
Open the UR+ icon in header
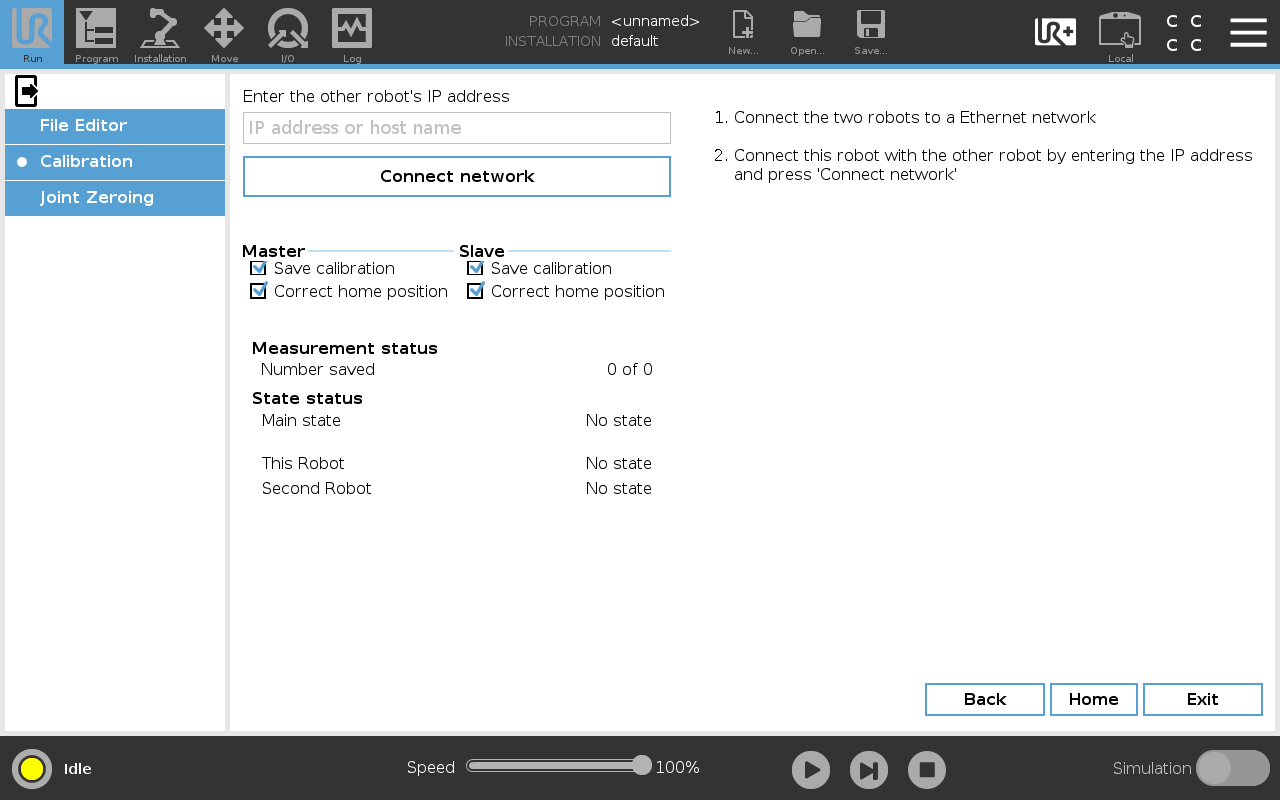[x=1055, y=32]
